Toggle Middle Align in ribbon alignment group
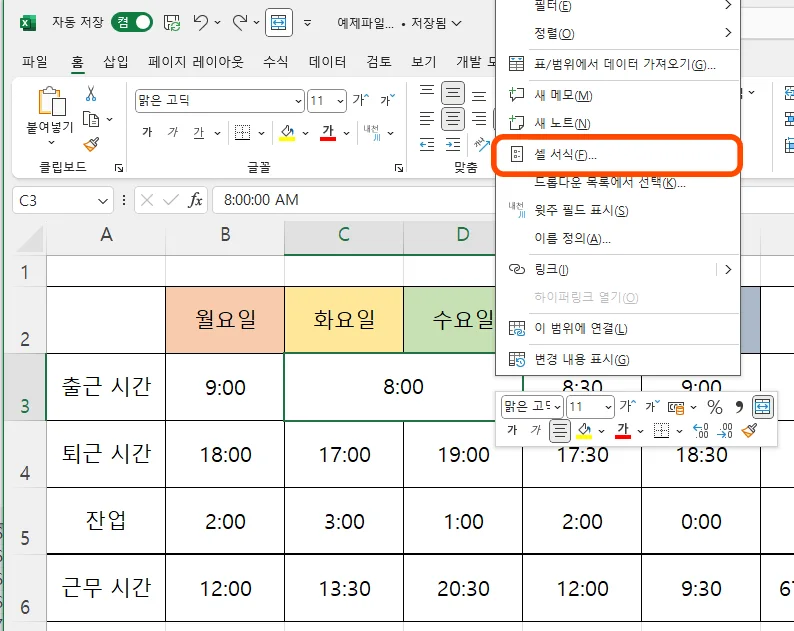The height and width of the screenshot is (631, 794). click(453, 93)
